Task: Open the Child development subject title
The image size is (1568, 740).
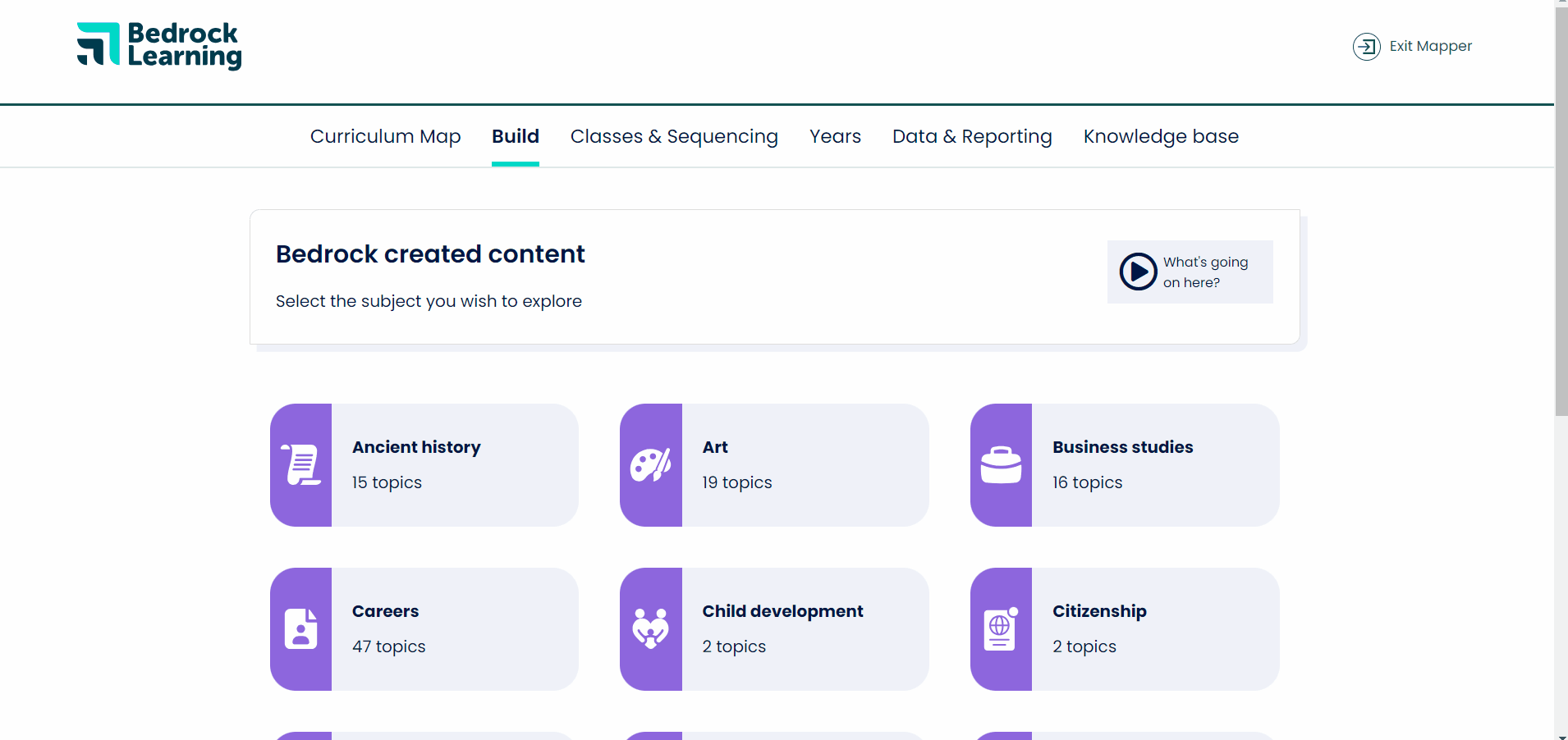Action: 782,611
